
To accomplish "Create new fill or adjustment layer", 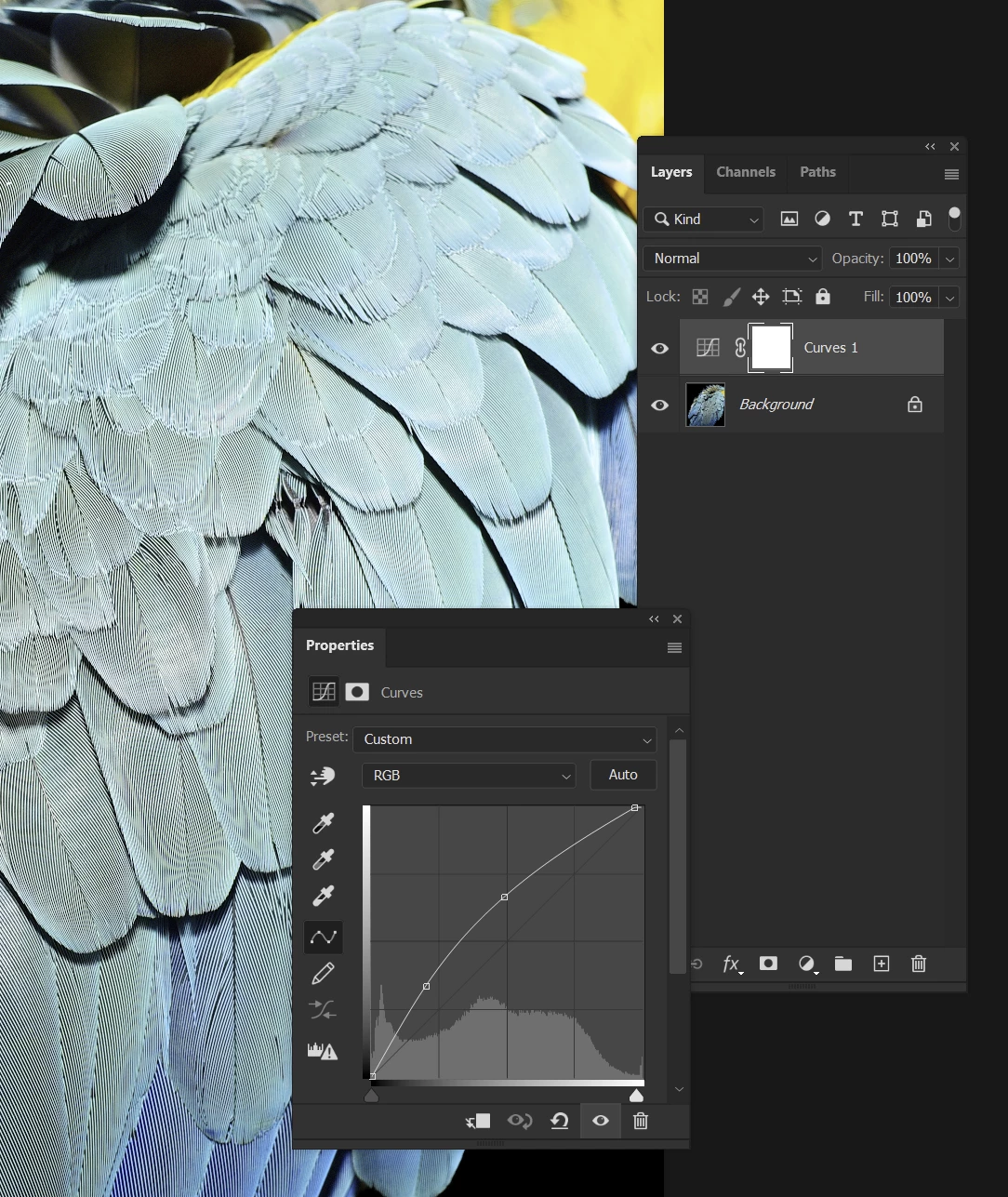I will [x=807, y=964].
